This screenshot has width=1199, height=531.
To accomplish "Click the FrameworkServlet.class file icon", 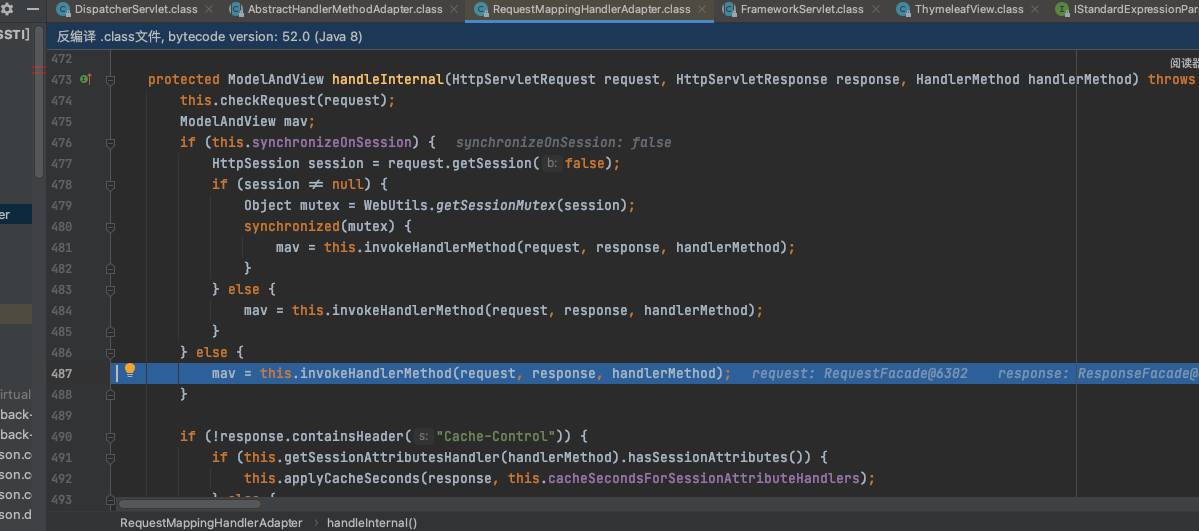I will point(729,10).
